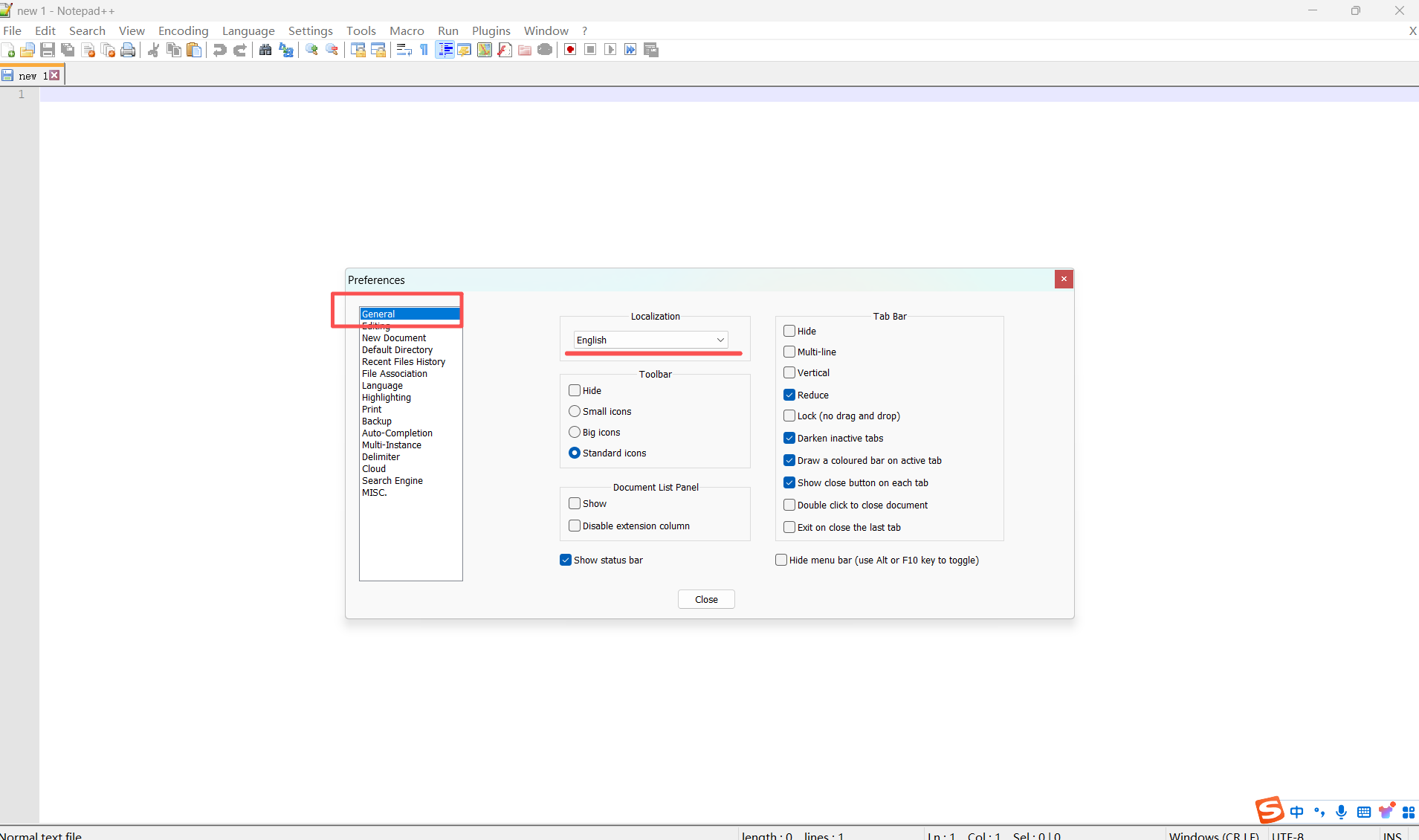Play back the recorded macro
The image size is (1419, 840).
pyautogui.click(x=610, y=50)
